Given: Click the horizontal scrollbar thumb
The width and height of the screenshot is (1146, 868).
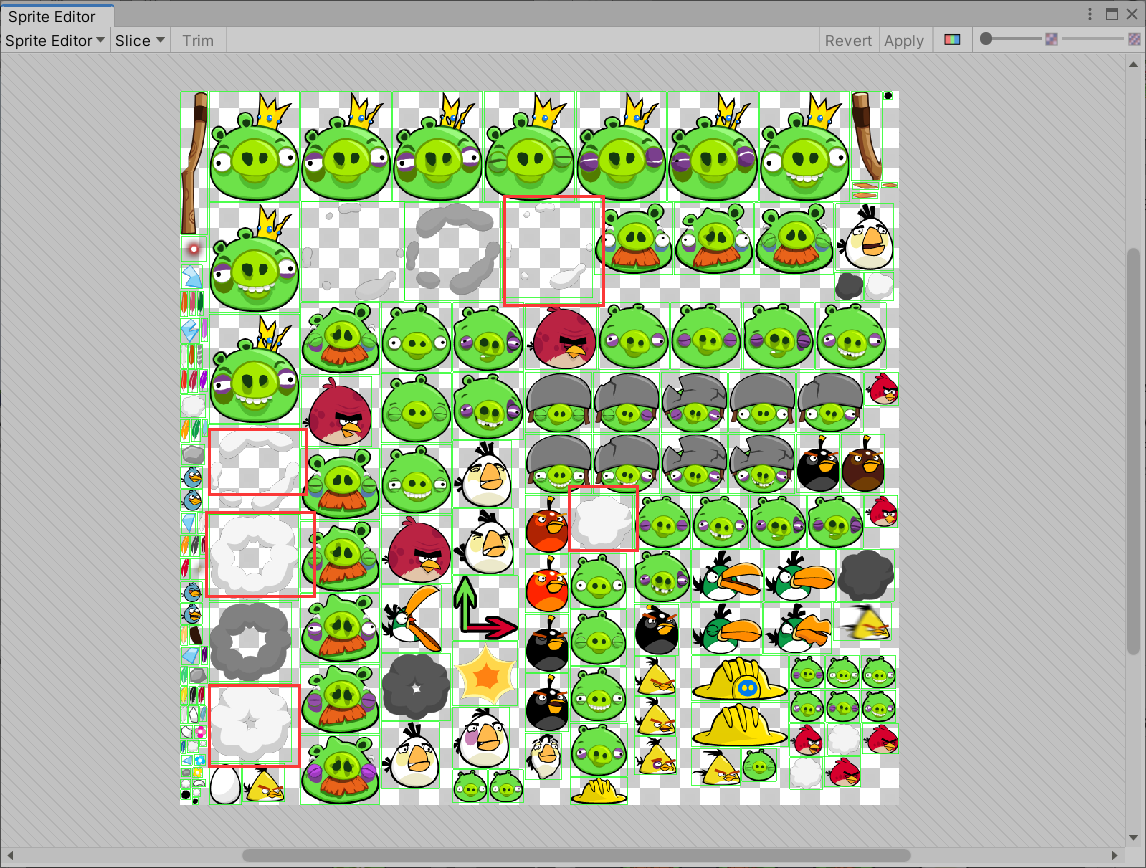Looking at the screenshot, I should [x=576, y=855].
